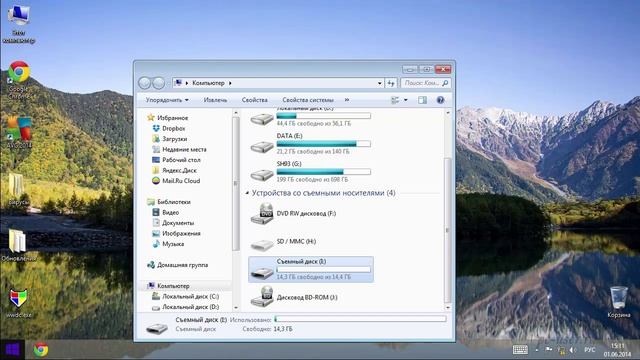The width and height of the screenshot is (640, 360).
Task: Click SH93 (G:) capacity usage bar
Action: (x=324, y=172)
